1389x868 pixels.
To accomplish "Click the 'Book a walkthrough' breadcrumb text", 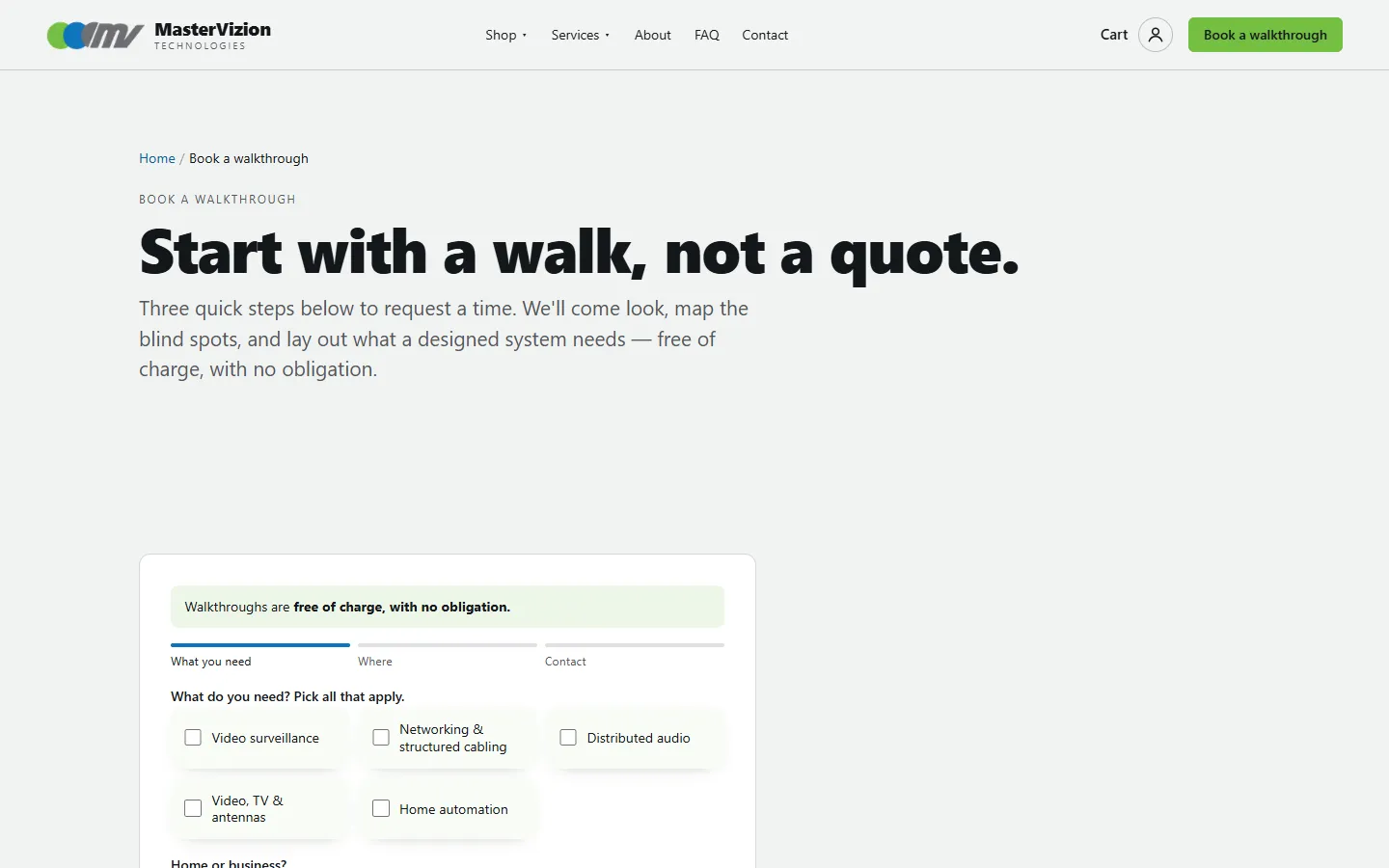I will [x=249, y=158].
